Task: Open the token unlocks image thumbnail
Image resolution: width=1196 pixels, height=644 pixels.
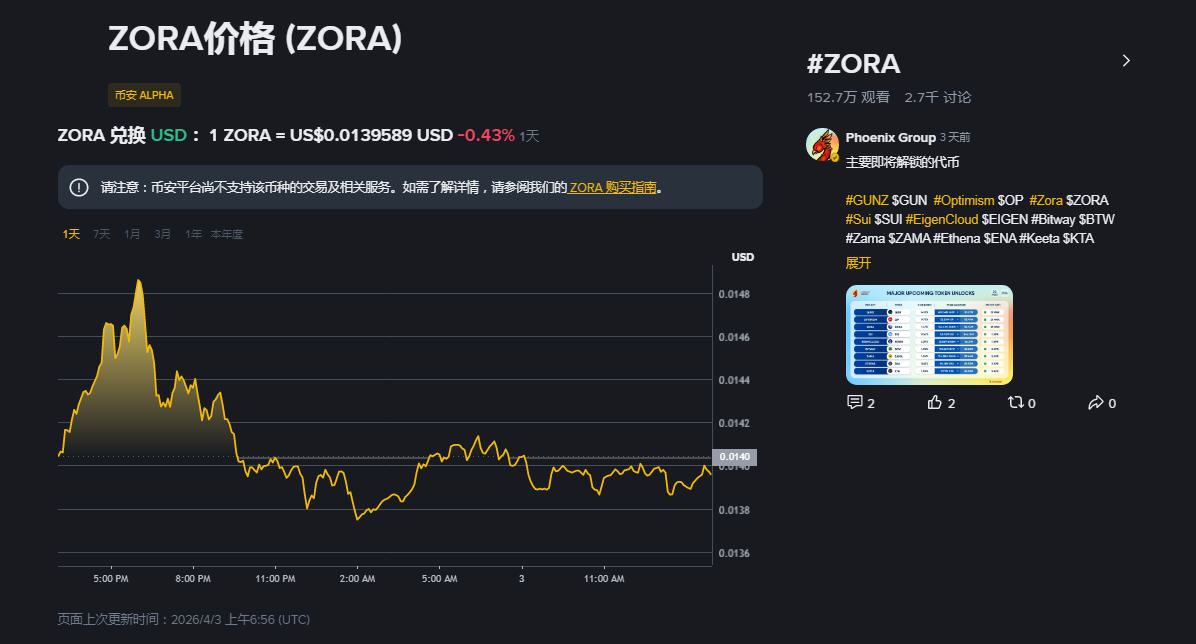Action: (x=929, y=335)
